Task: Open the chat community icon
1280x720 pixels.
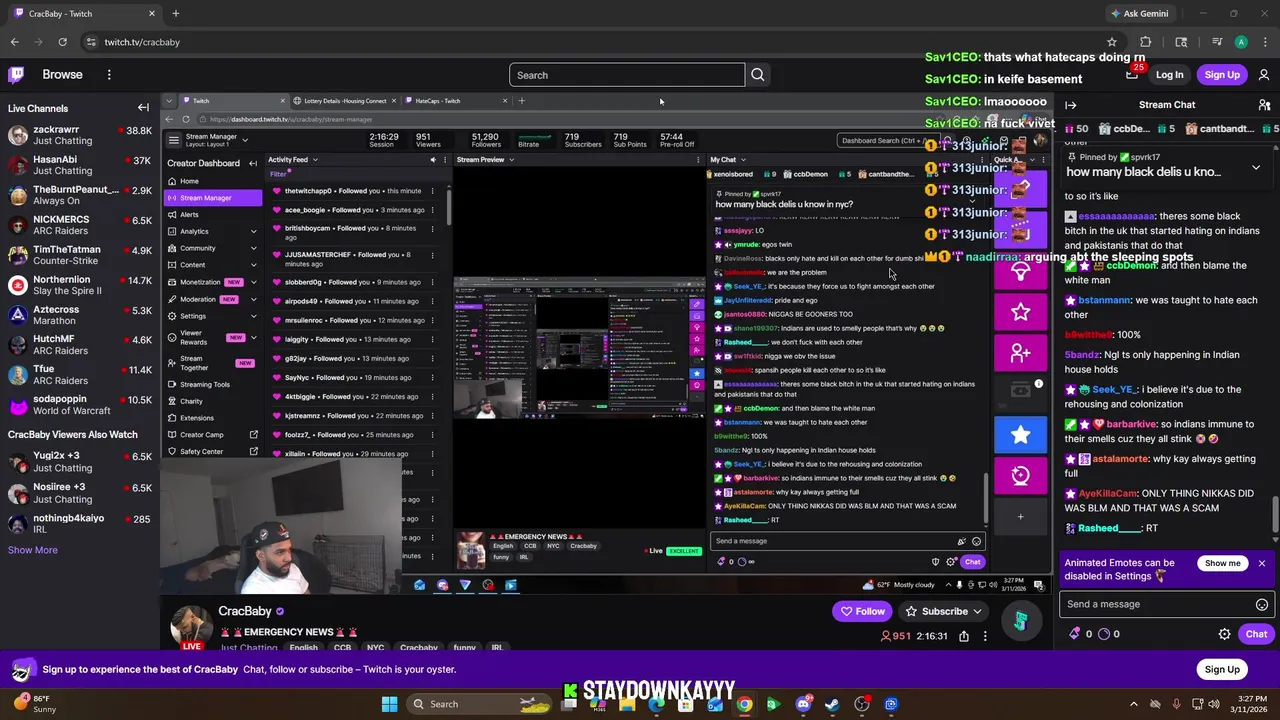Action: [x=1264, y=105]
